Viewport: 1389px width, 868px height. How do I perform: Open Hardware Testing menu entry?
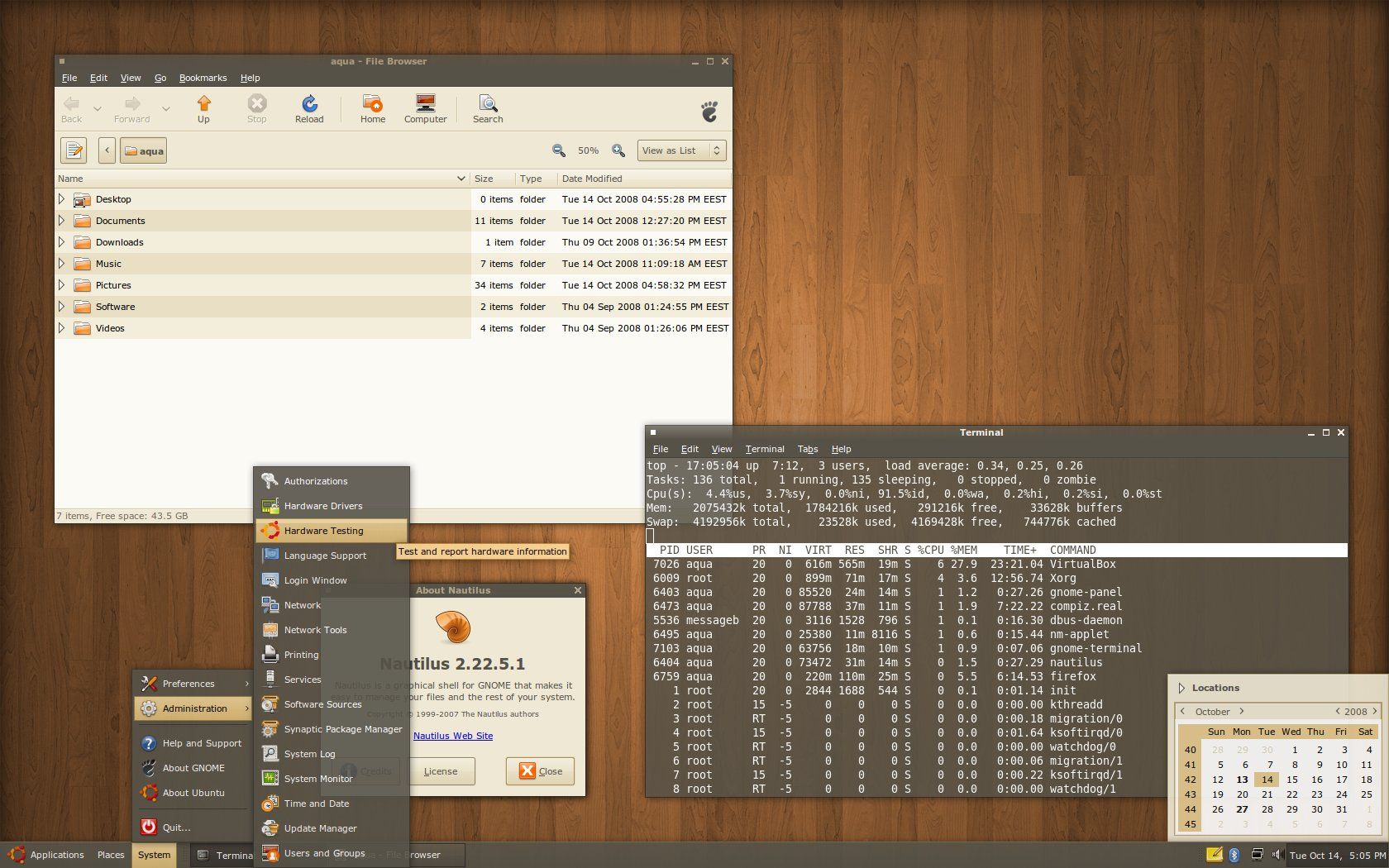tap(332, 531)
